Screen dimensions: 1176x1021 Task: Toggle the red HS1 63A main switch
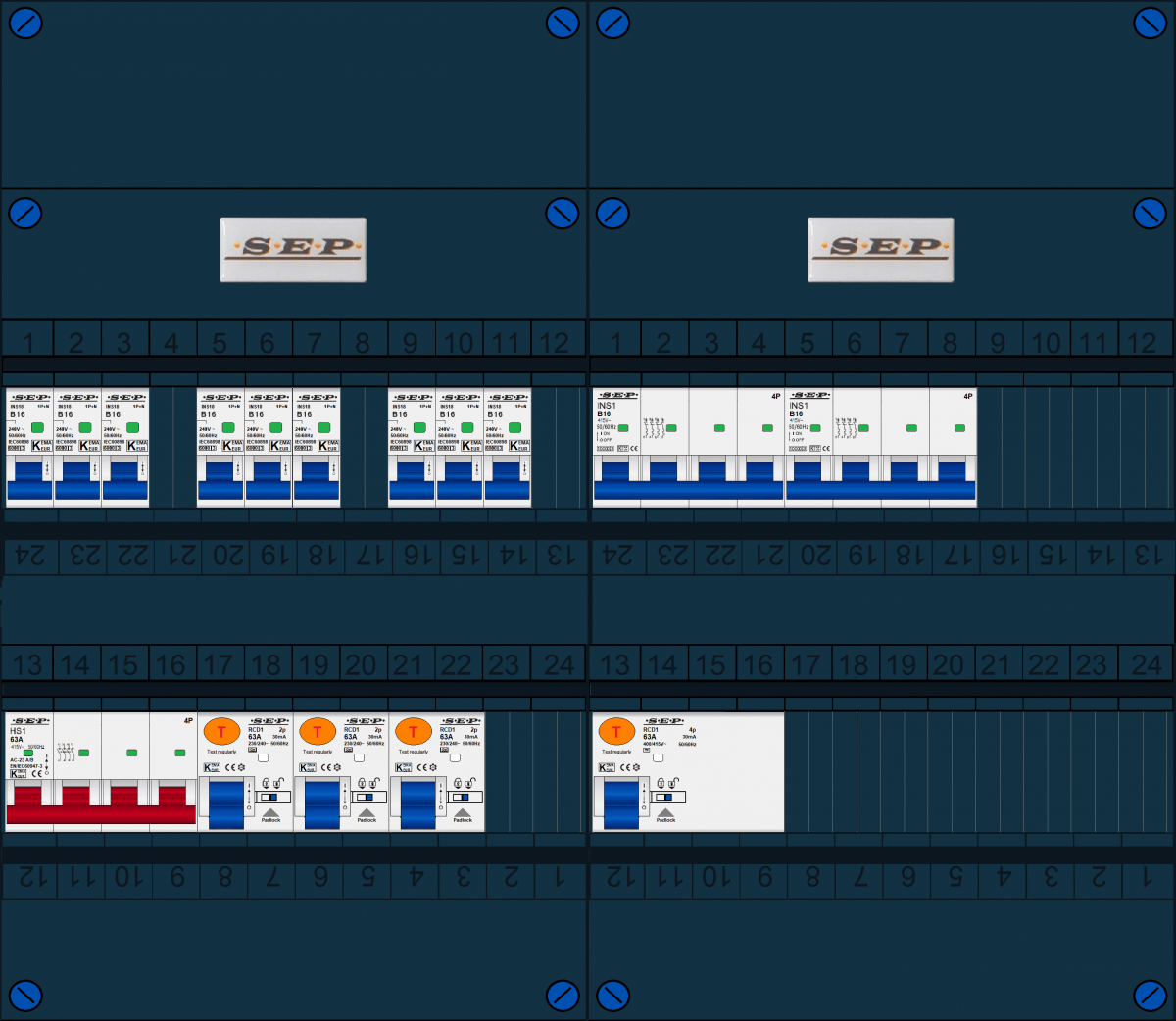point(101,802)
